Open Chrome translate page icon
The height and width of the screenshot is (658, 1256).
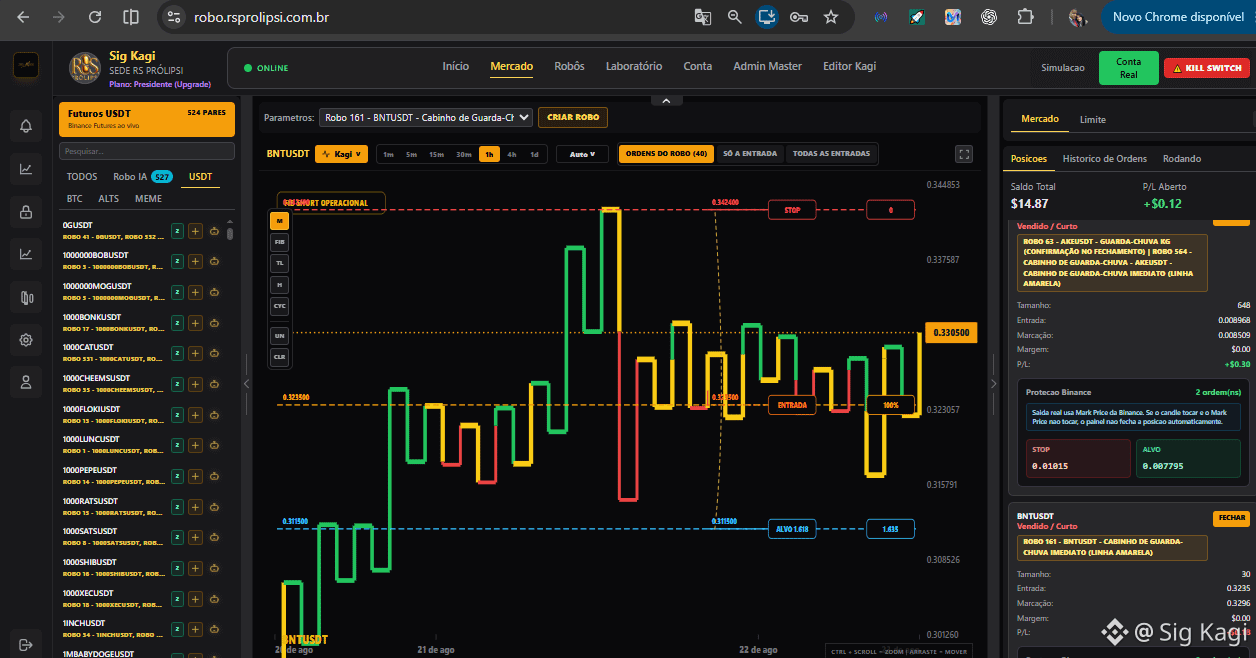click(x=703, y=17)
